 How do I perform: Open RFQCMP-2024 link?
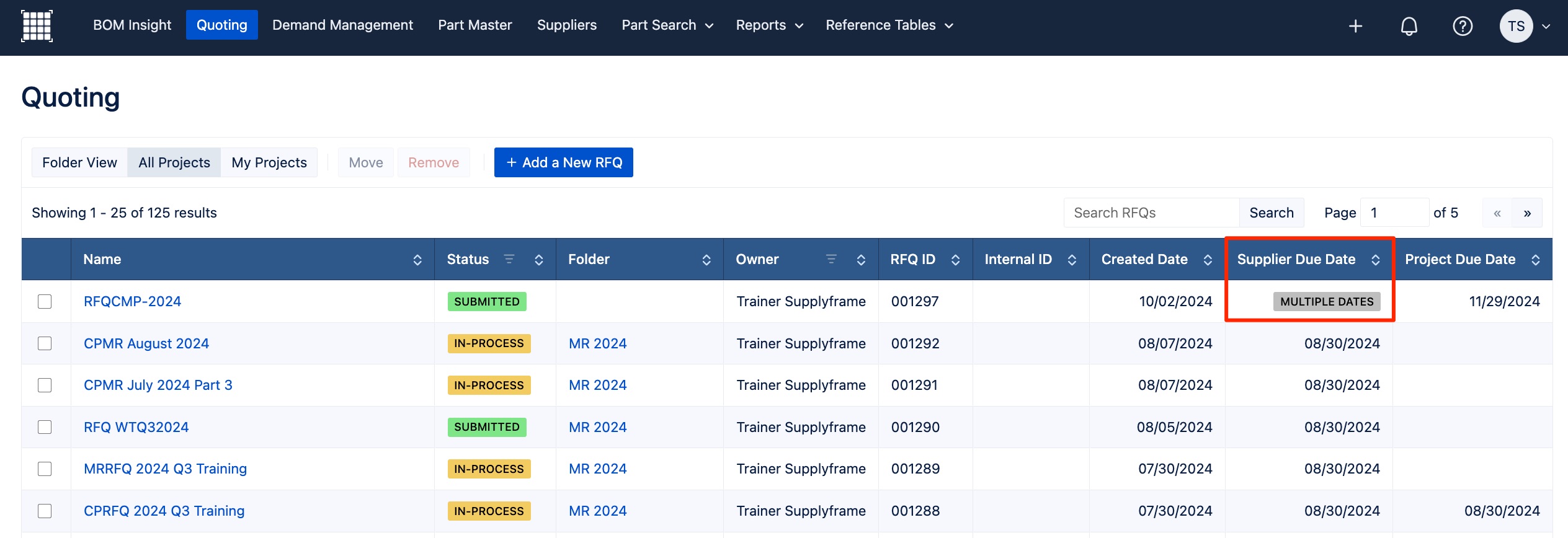(132, 301)
